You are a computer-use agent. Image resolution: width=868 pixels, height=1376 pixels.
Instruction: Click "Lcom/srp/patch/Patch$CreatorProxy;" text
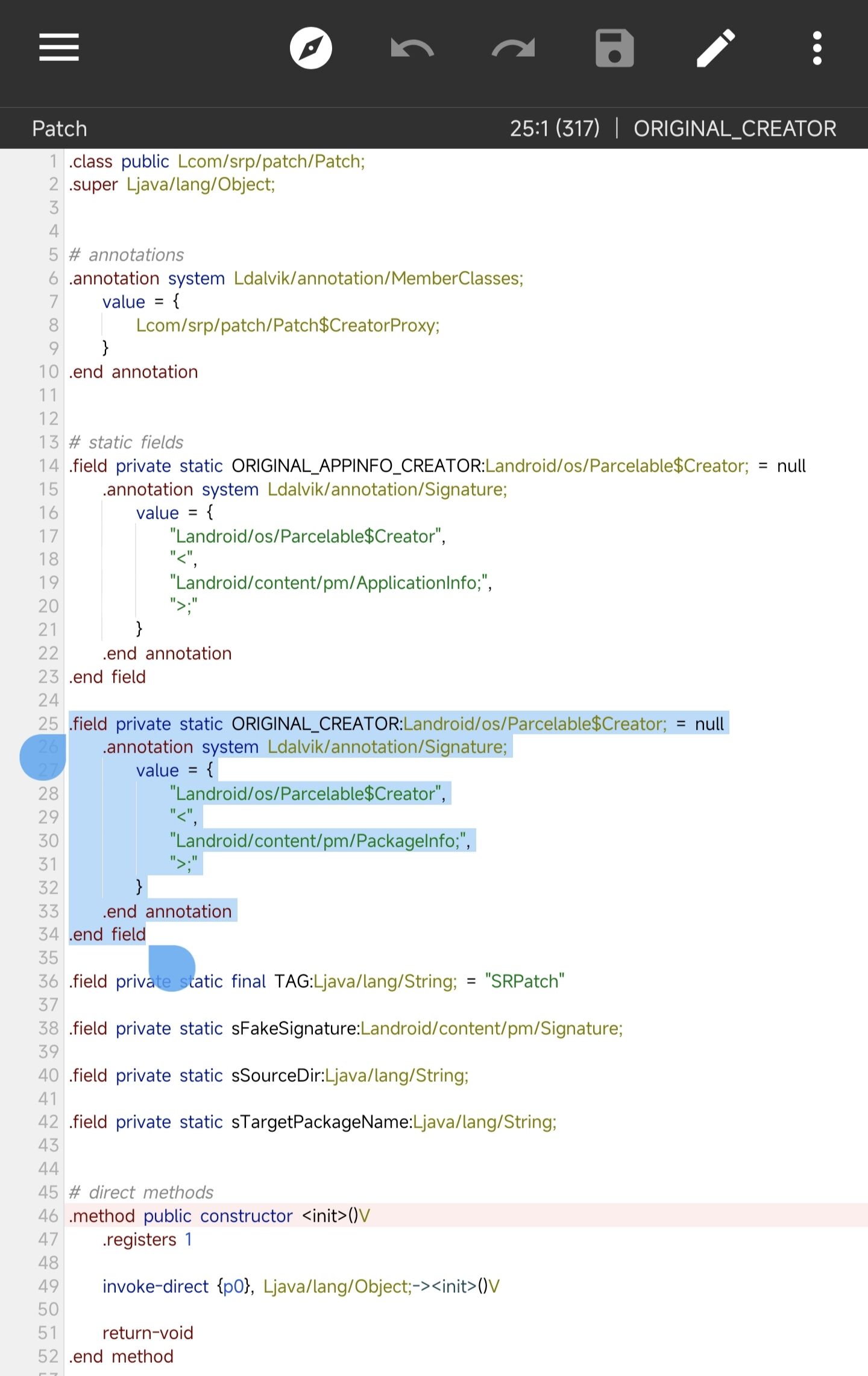click(288, 326)
